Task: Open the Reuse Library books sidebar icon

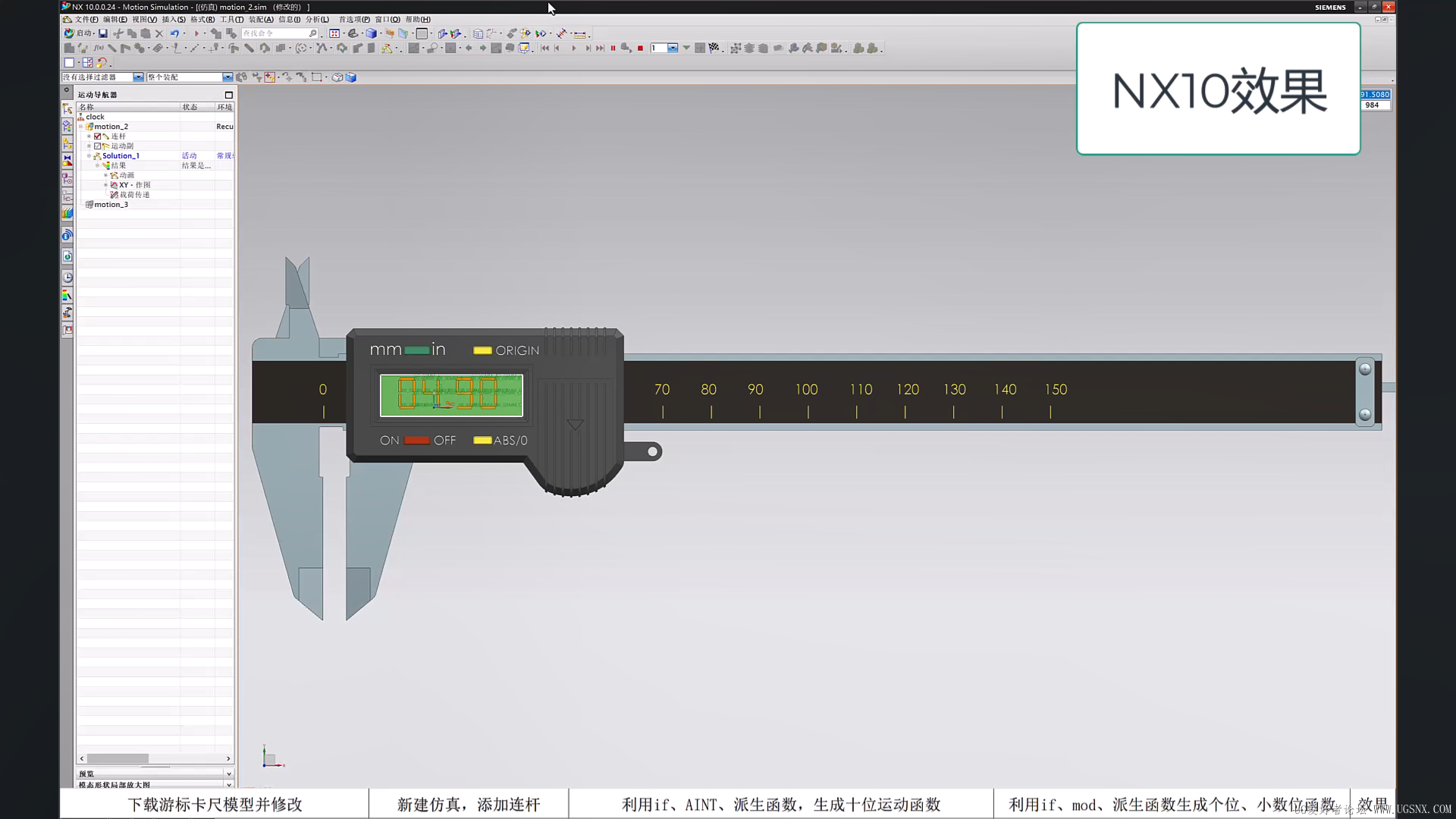Action: [67, 214]
